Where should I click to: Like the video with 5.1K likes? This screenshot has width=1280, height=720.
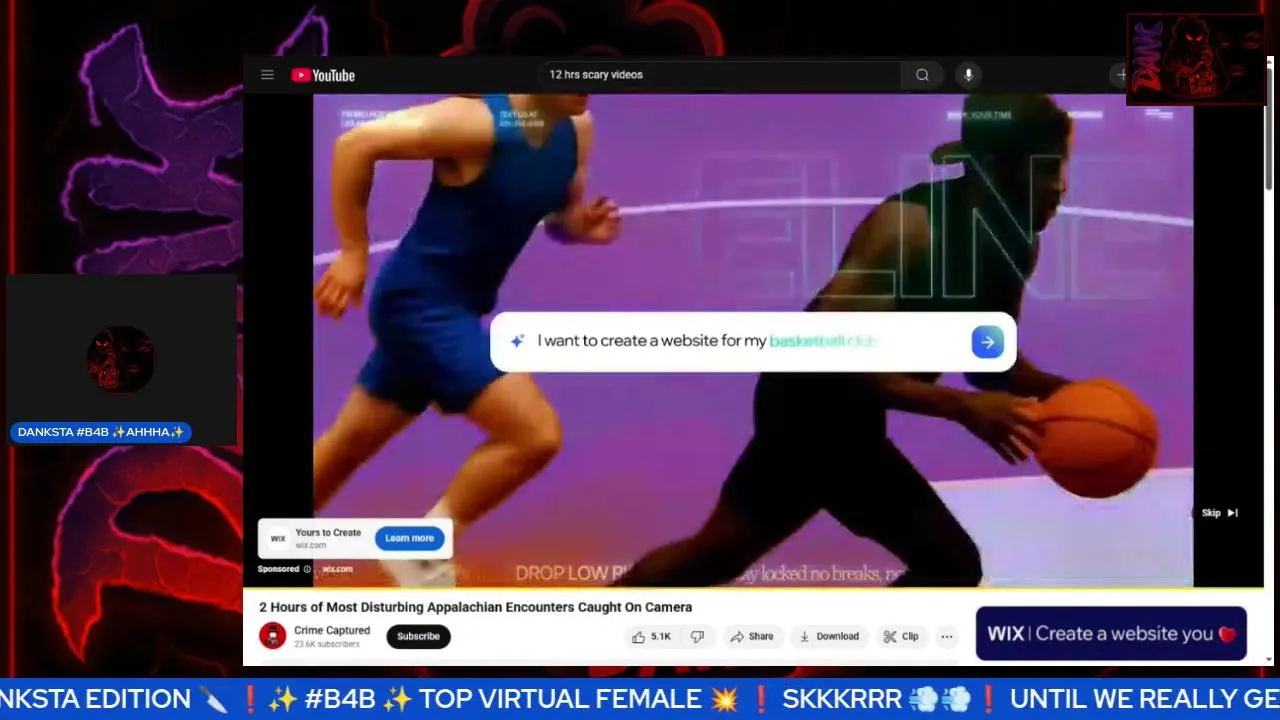point(651,636)
